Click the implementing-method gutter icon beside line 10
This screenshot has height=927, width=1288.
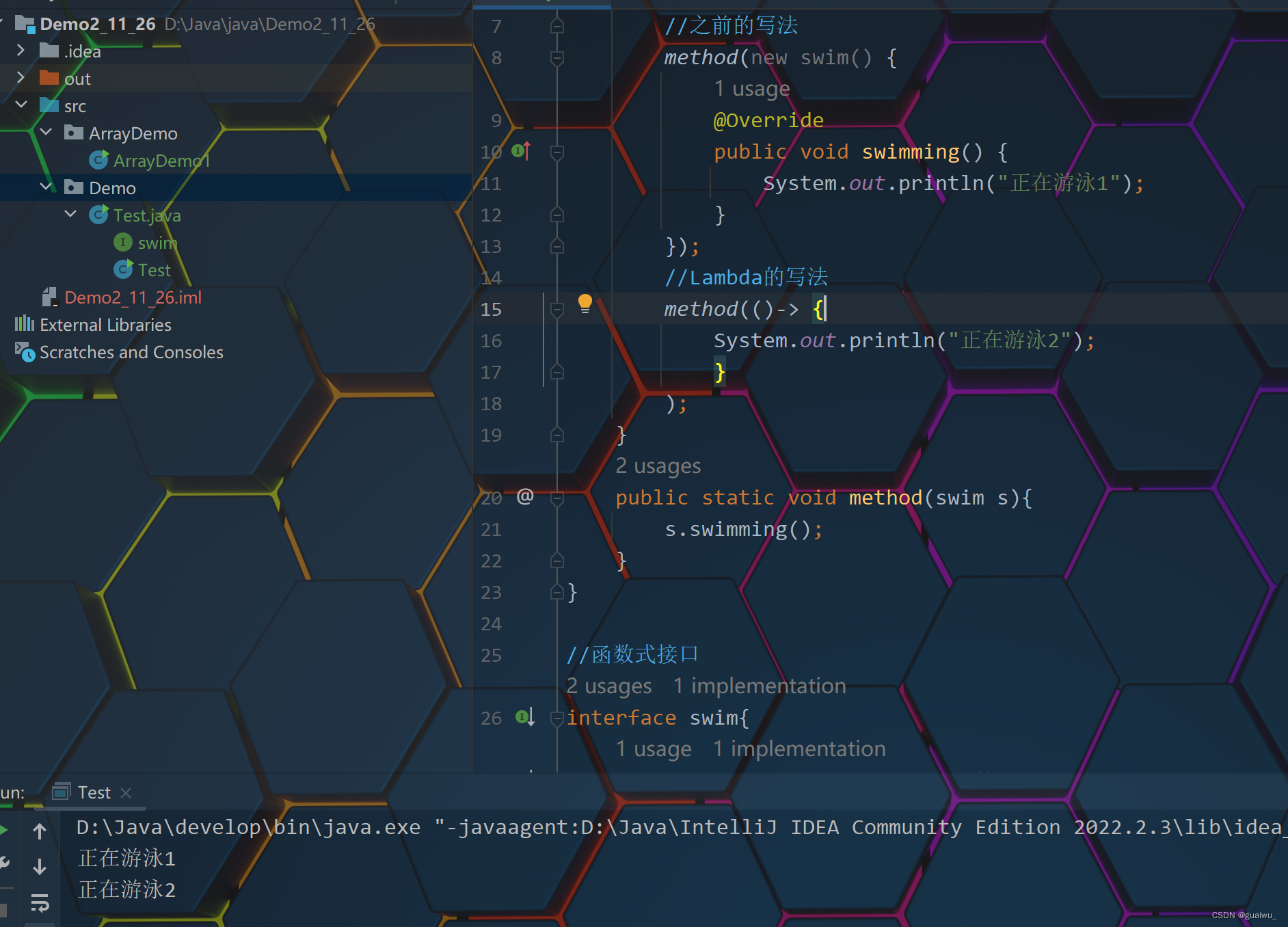pyautogui.click(x=521, y=151)
